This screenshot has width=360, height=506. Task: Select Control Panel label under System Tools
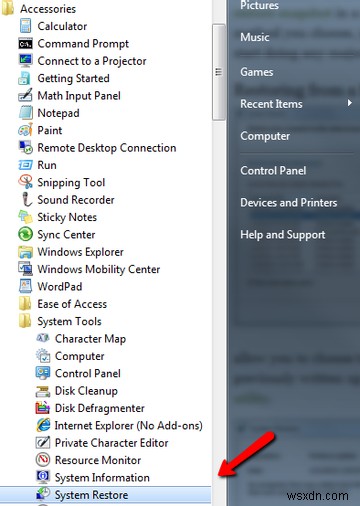[88, 373]
